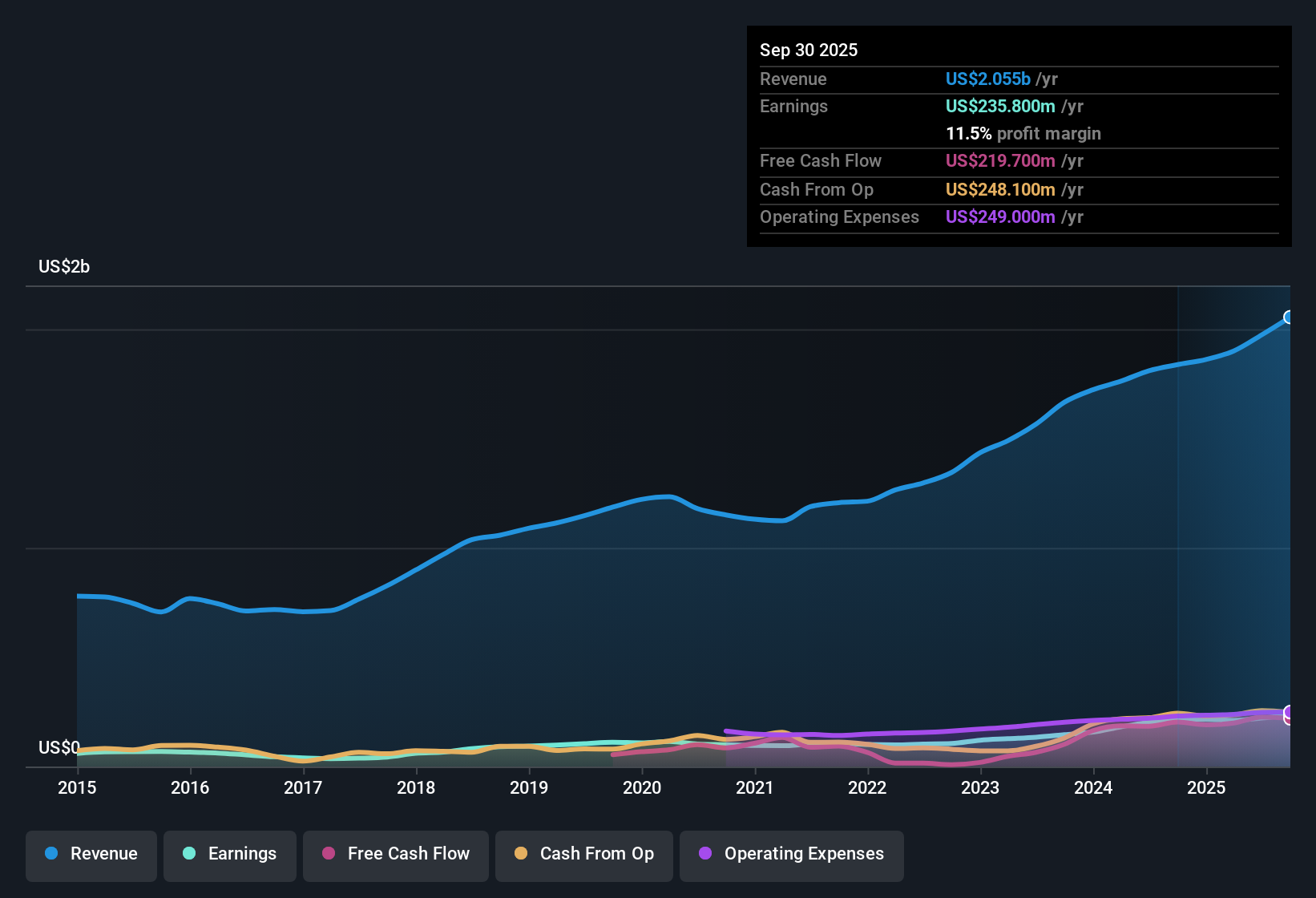Select the Revenue data point marker at chart end

pyautogui.click(x=1288, y=318)
